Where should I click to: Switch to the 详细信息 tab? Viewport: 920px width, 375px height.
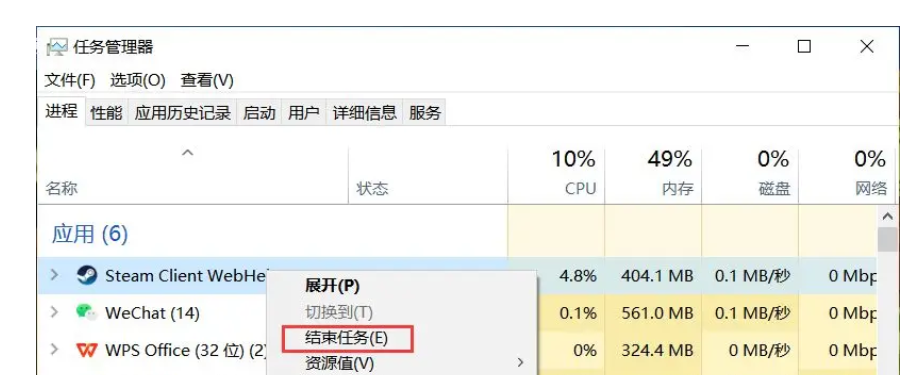tap(364, 113)
